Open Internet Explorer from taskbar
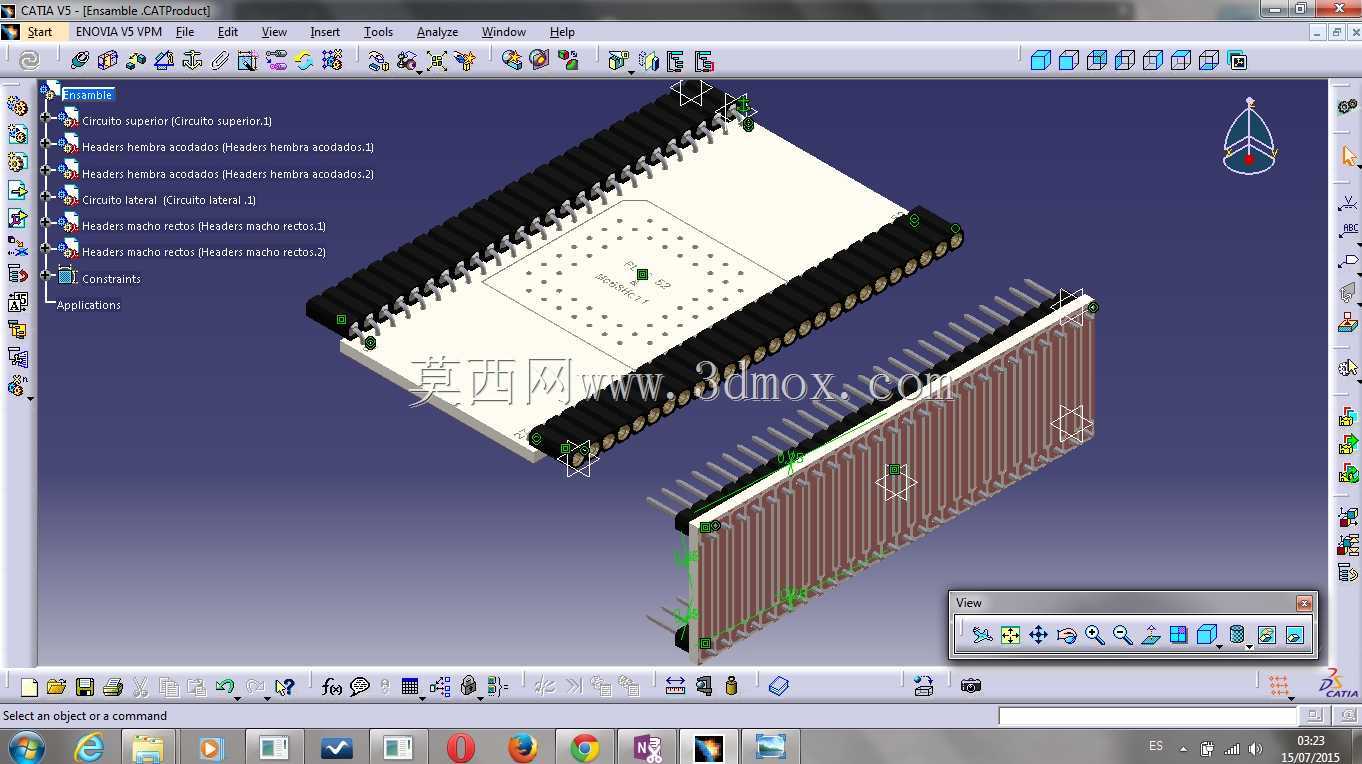Viewport: 1362px width, 764px height. [89, 747]
